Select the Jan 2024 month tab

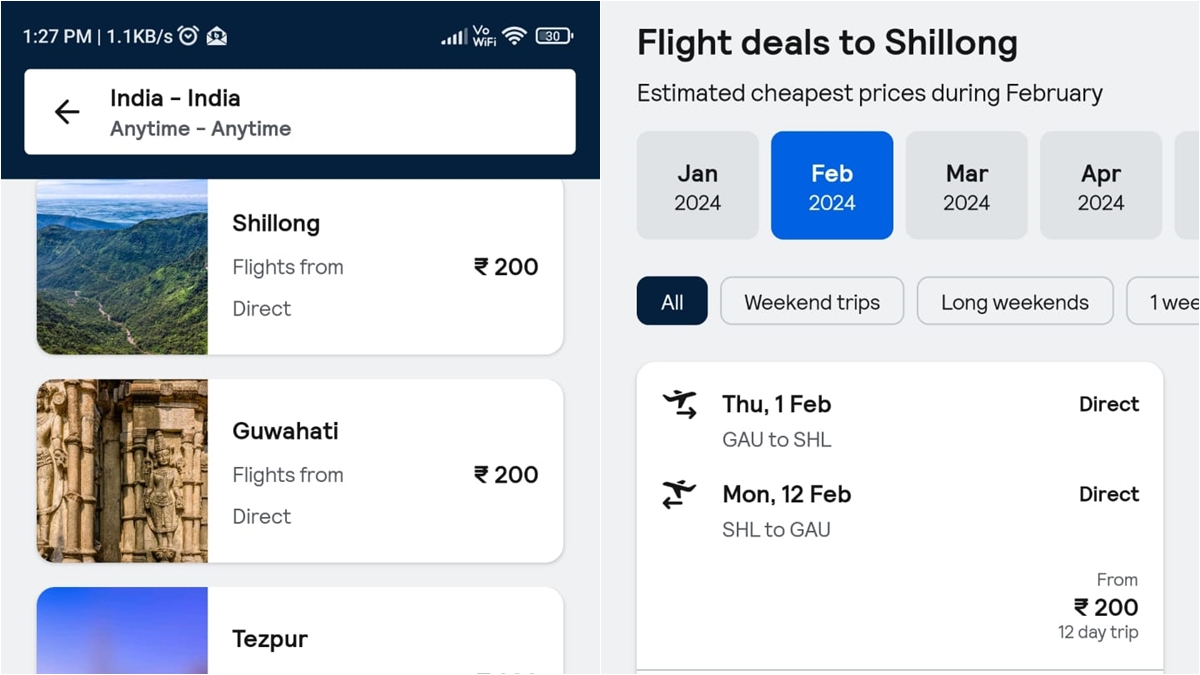tap(697, 186)
